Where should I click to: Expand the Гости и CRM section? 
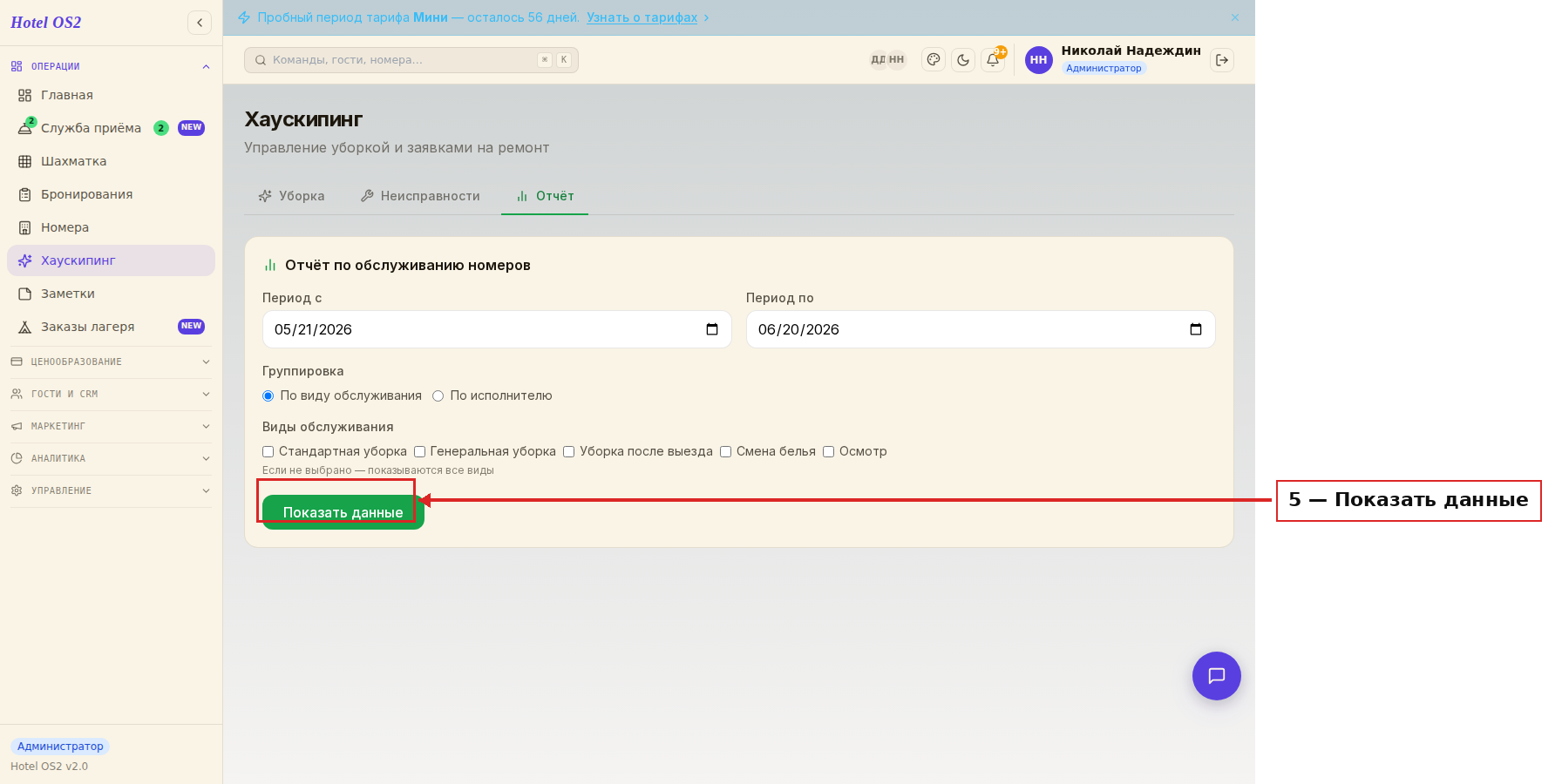111,394
